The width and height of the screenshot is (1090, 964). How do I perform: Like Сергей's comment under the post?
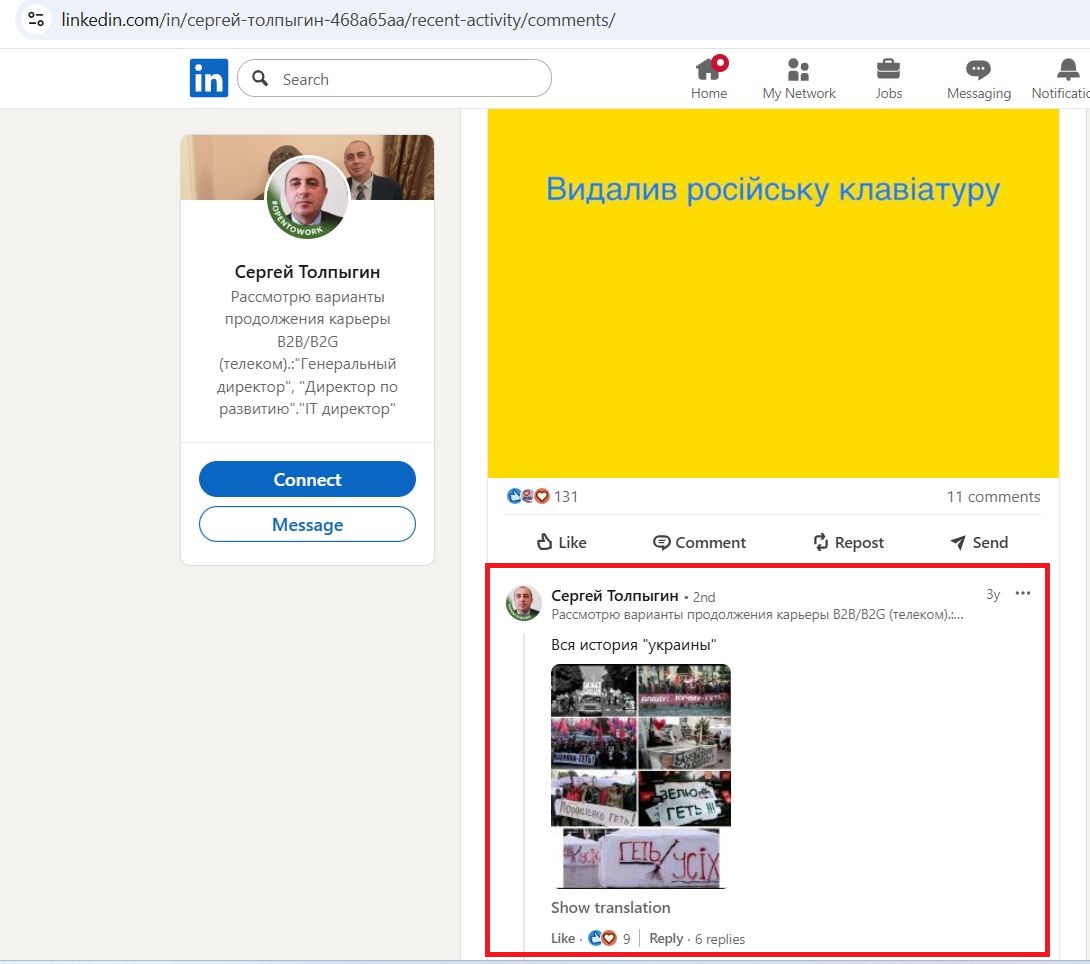tap(561, 938)
